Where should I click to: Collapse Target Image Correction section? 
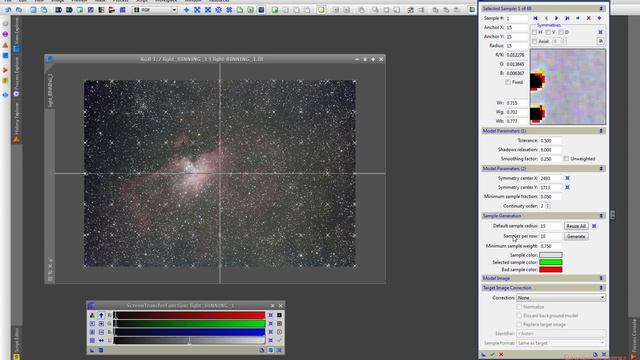(601, 288)
